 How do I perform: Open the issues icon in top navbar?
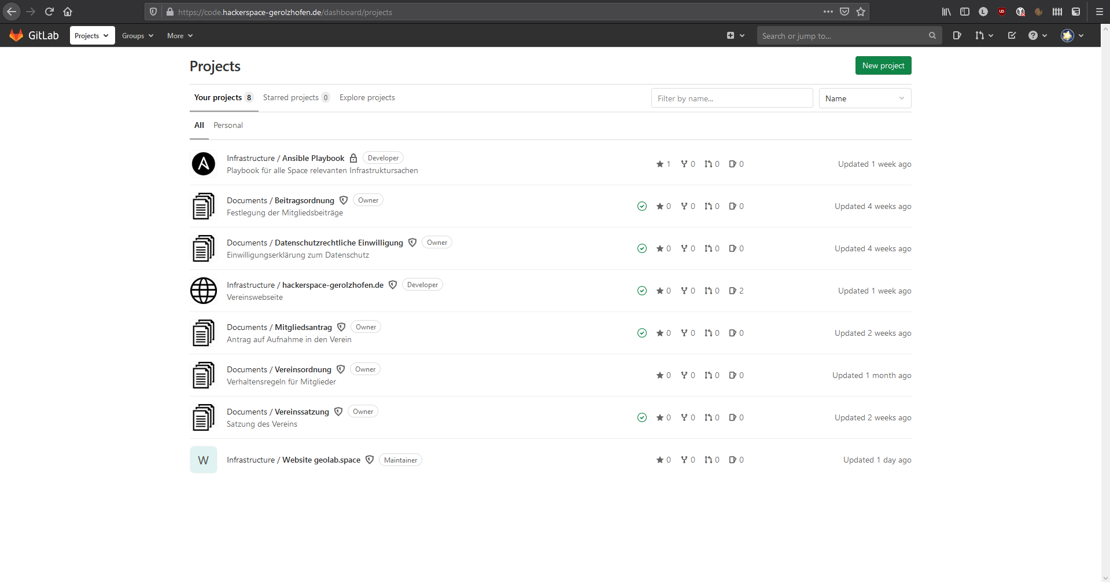(x=956, y=35)
